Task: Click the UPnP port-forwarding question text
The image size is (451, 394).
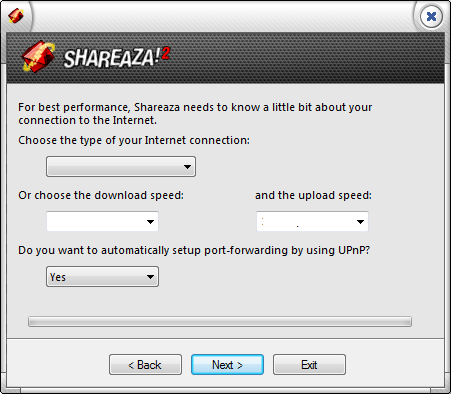Action: 194,250
